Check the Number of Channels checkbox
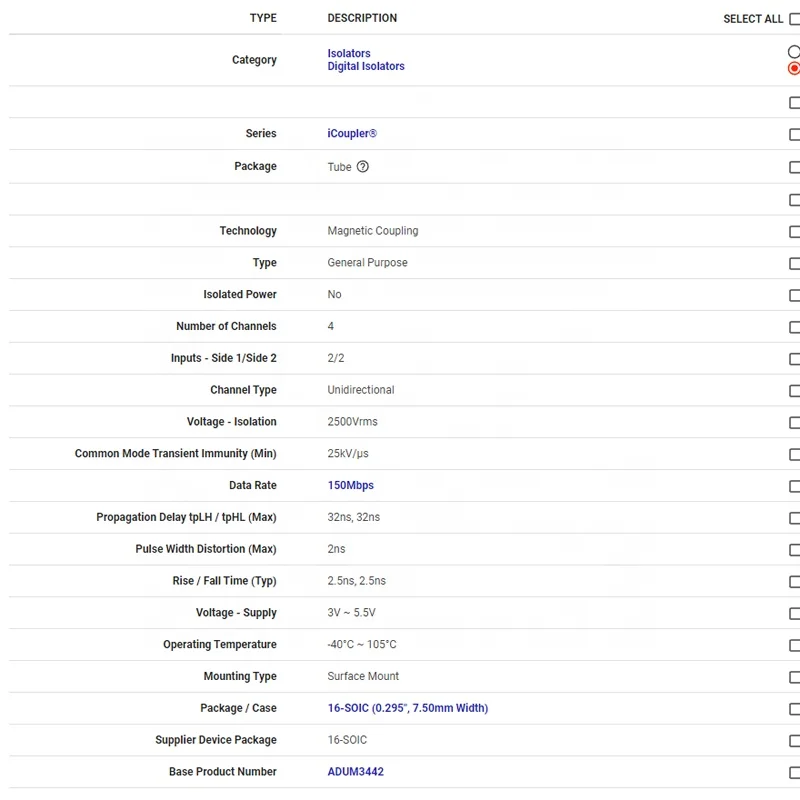 (794, 328)
